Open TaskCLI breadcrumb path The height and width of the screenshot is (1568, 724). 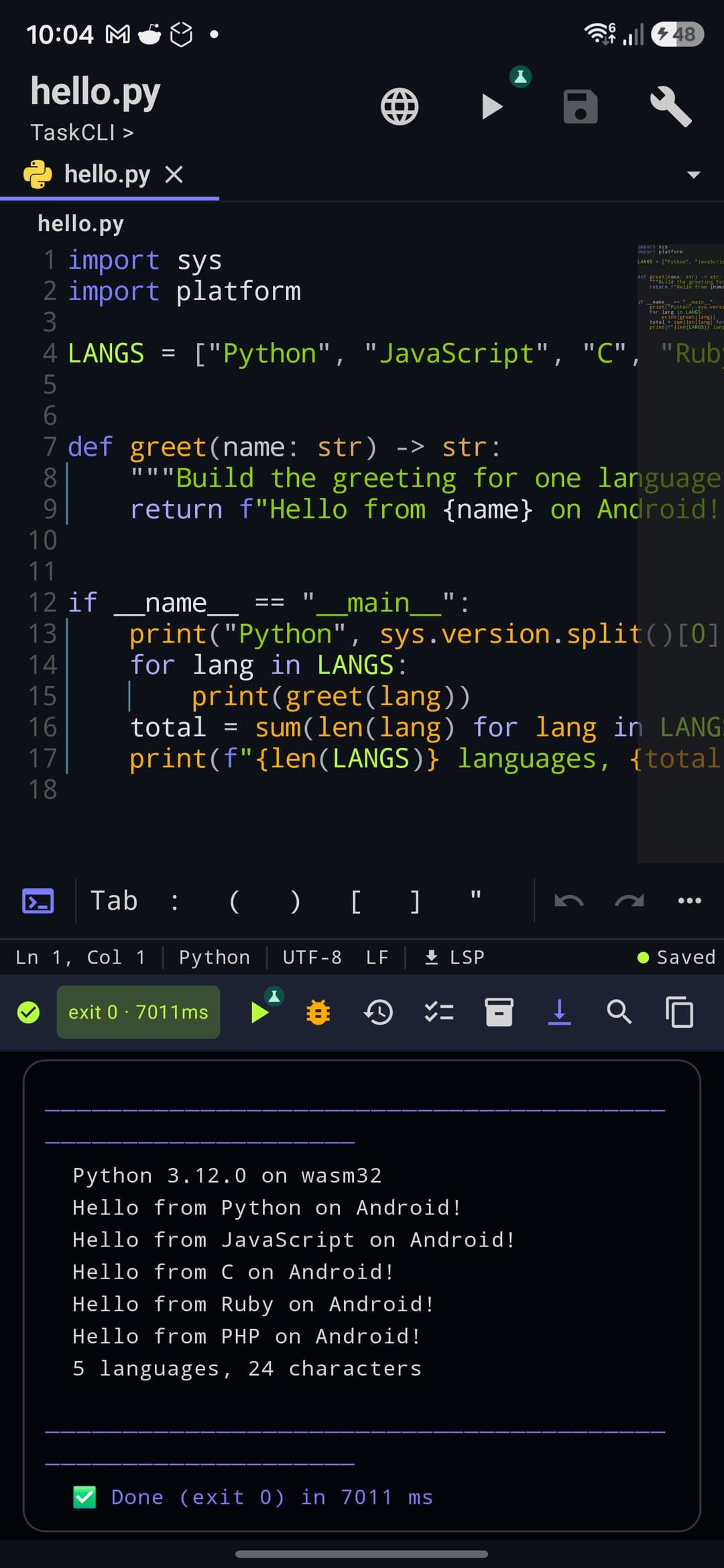coord(82,133)
